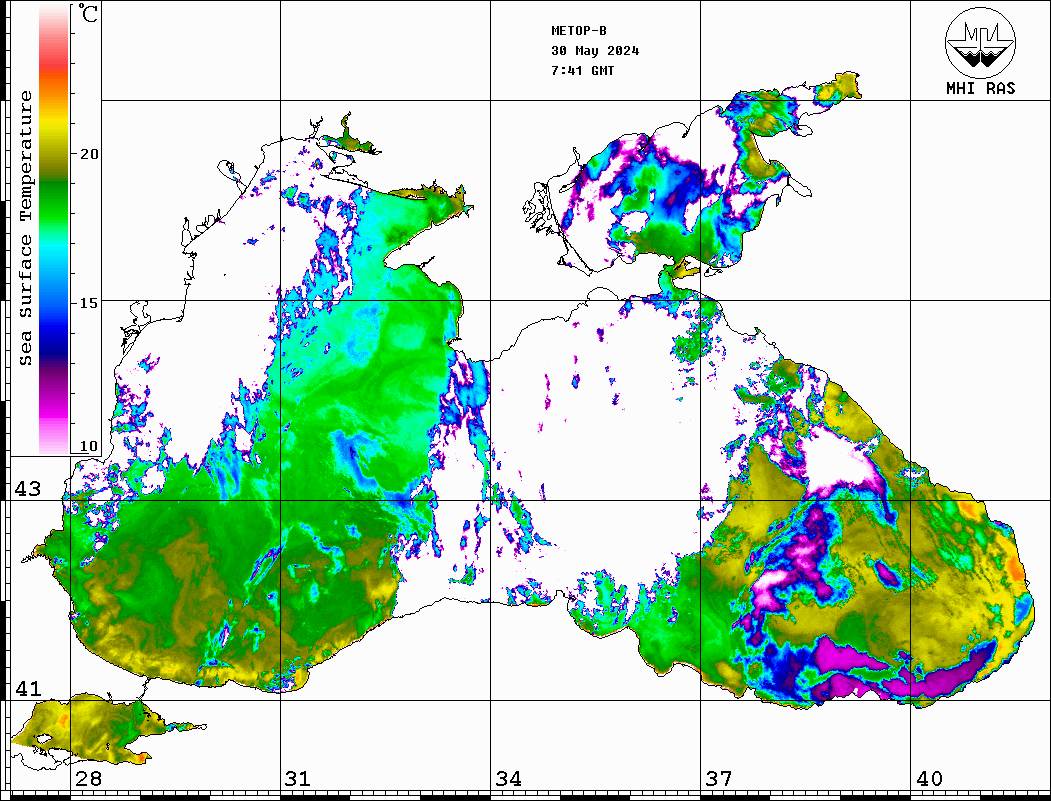
Task: Click the '°C' unit label
Action: (88, 13)
